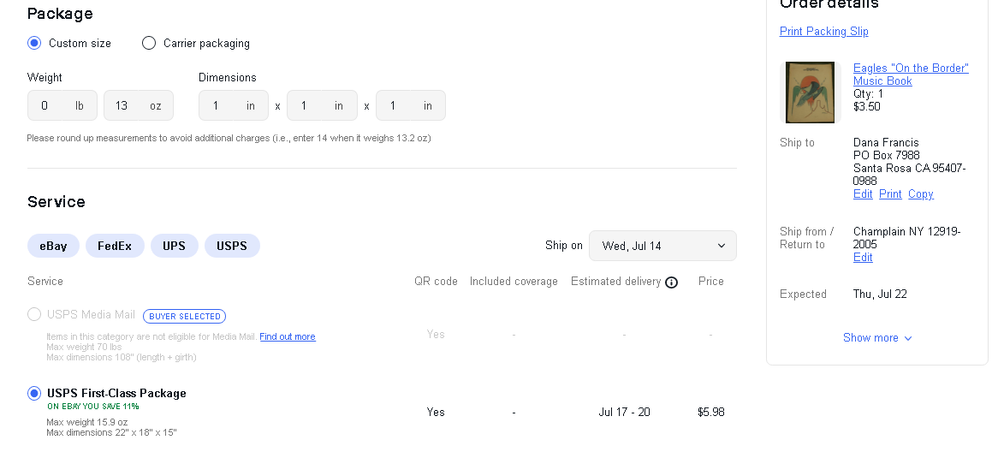The image size is (998, 458).
Task: Show only USPS services
Action: click(232, 246)
